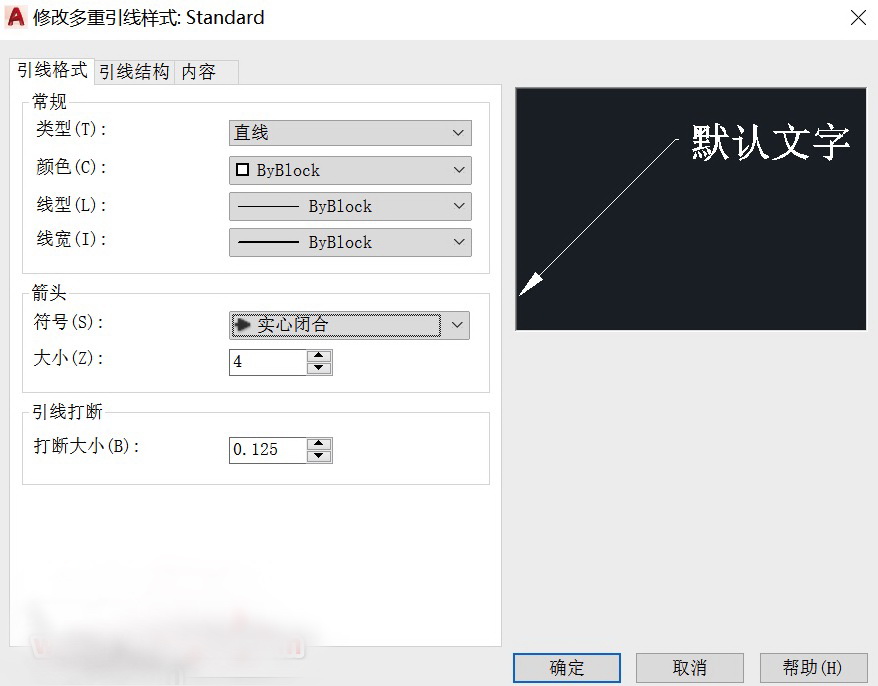Click the leader preview thumbnail
This screenshot has width=878, height=686.
tap(690, 209)
